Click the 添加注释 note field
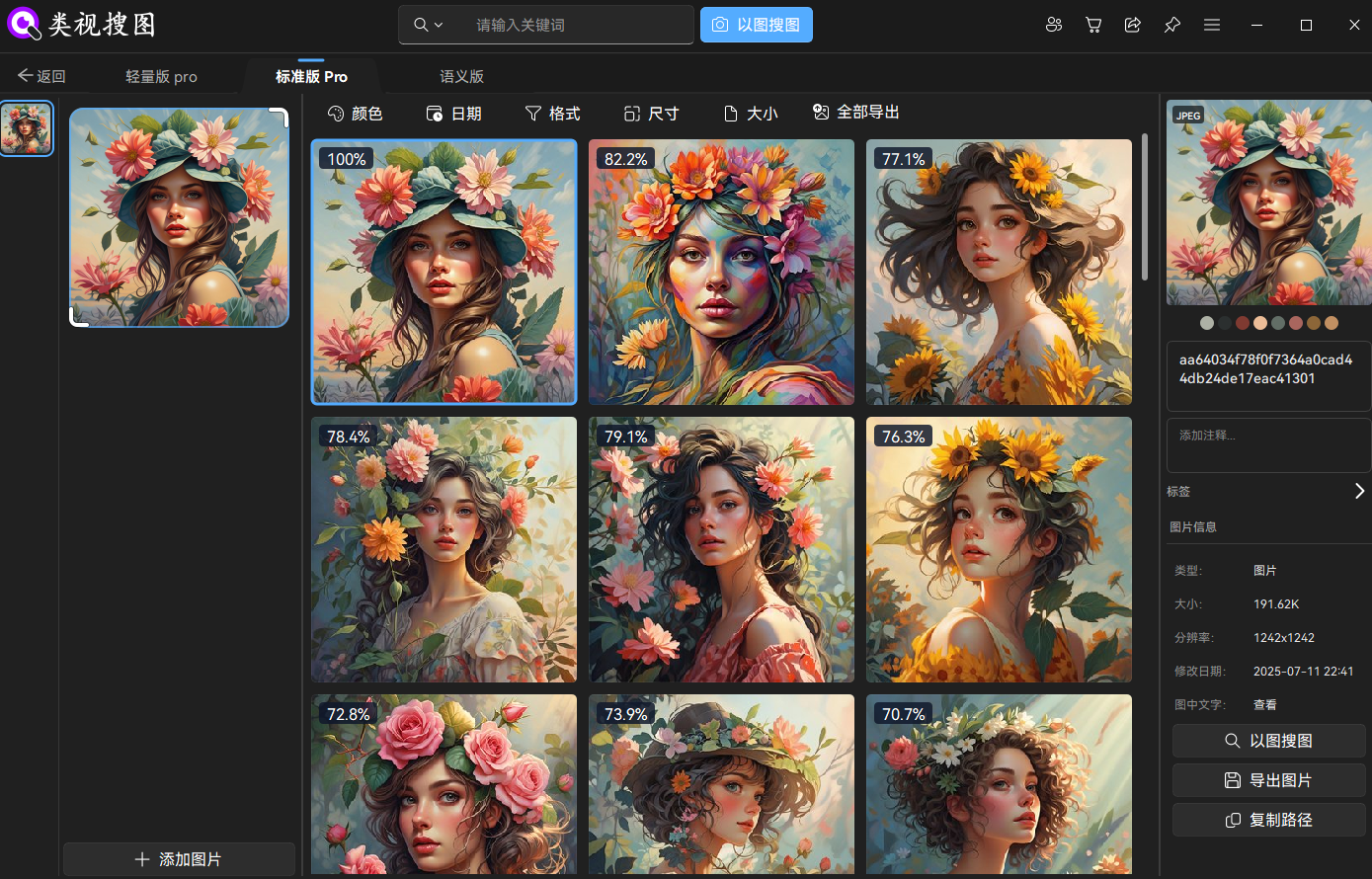Image resolution: width=1372 pixels, height=879 pixels. tap(1269, 445)
